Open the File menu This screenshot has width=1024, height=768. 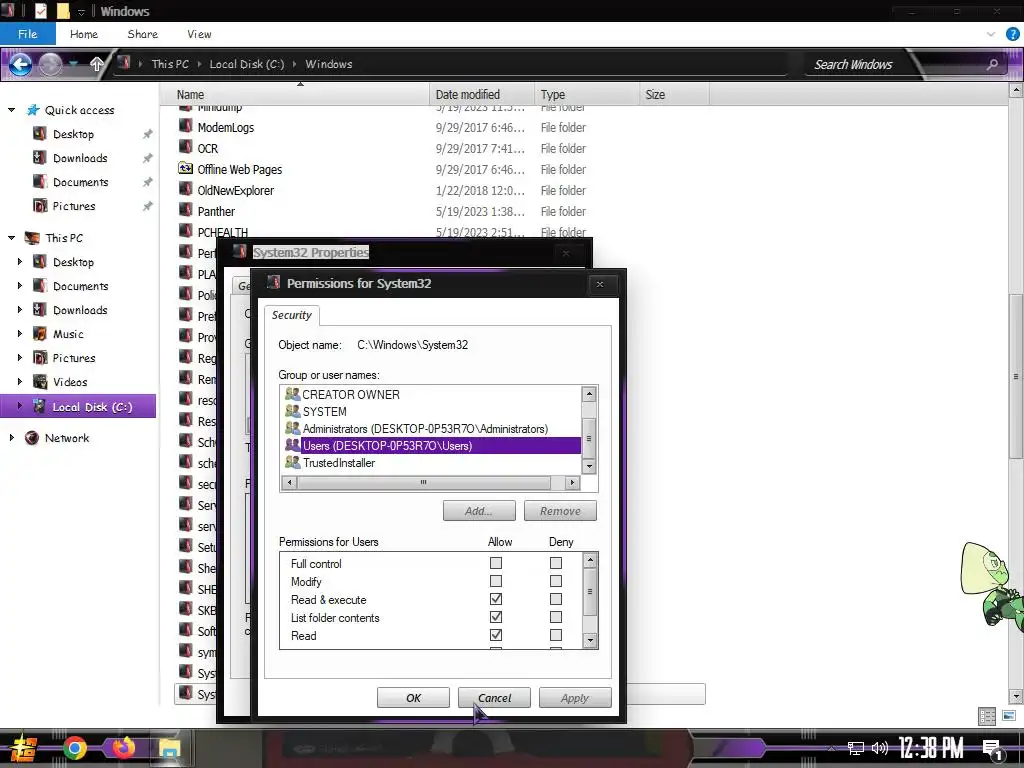(27, 34)
